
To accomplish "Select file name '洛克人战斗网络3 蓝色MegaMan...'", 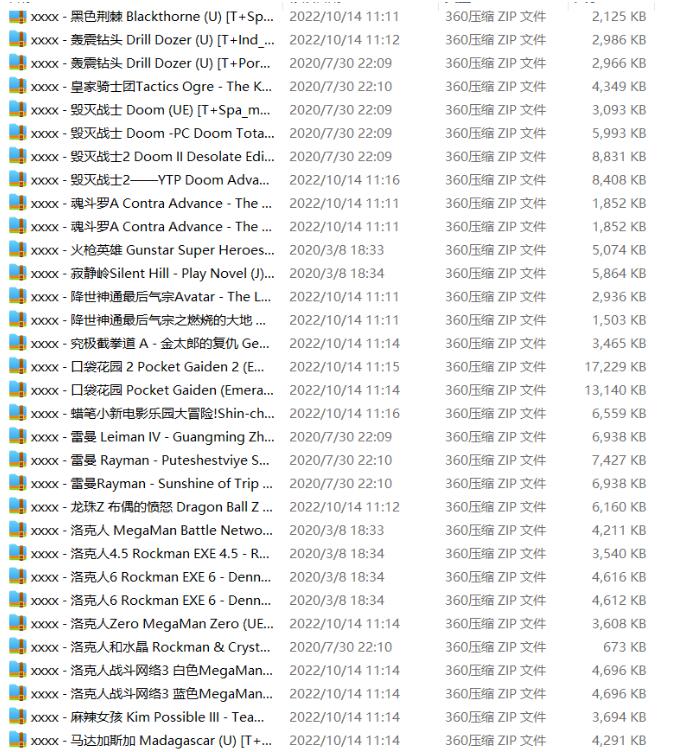I will (x=152, y=694).
